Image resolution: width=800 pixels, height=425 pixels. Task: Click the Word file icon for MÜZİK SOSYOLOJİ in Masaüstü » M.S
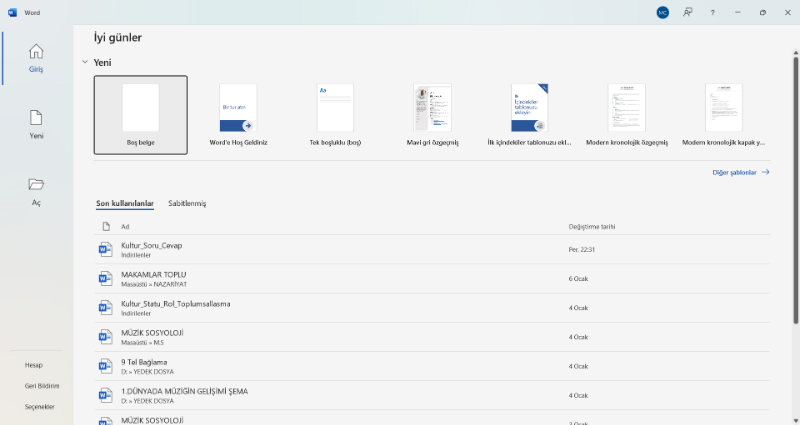click(x=105, y=337)
